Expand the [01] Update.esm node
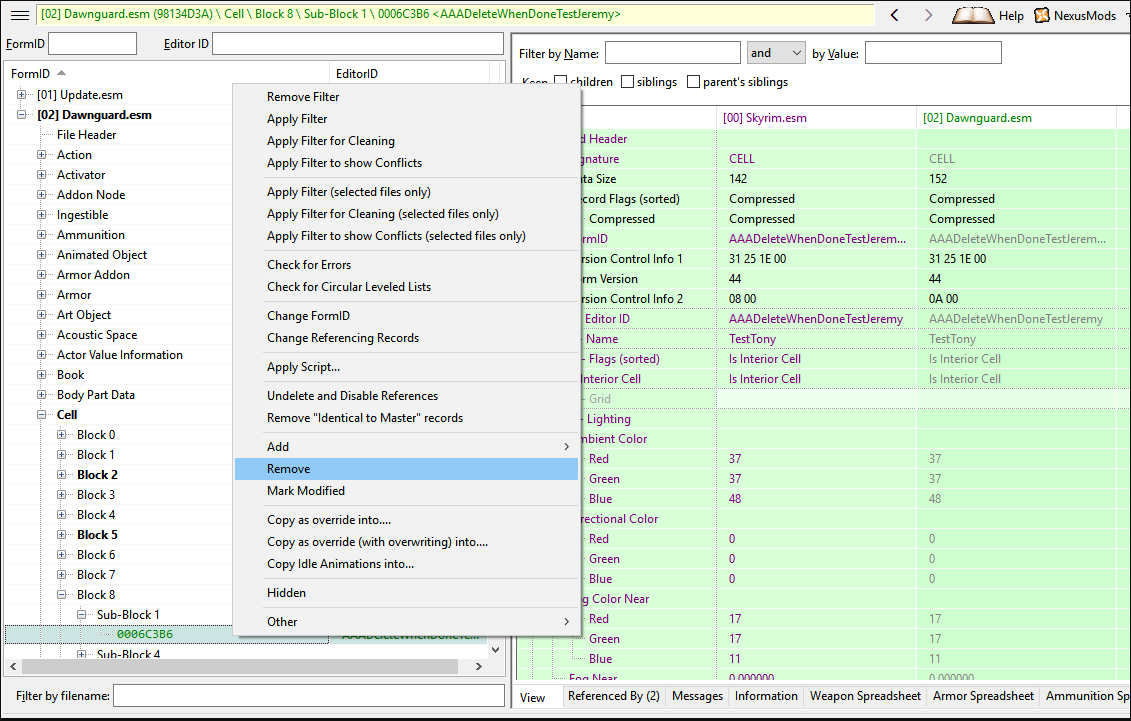The image size is (1131, 721). coord(22,94)
